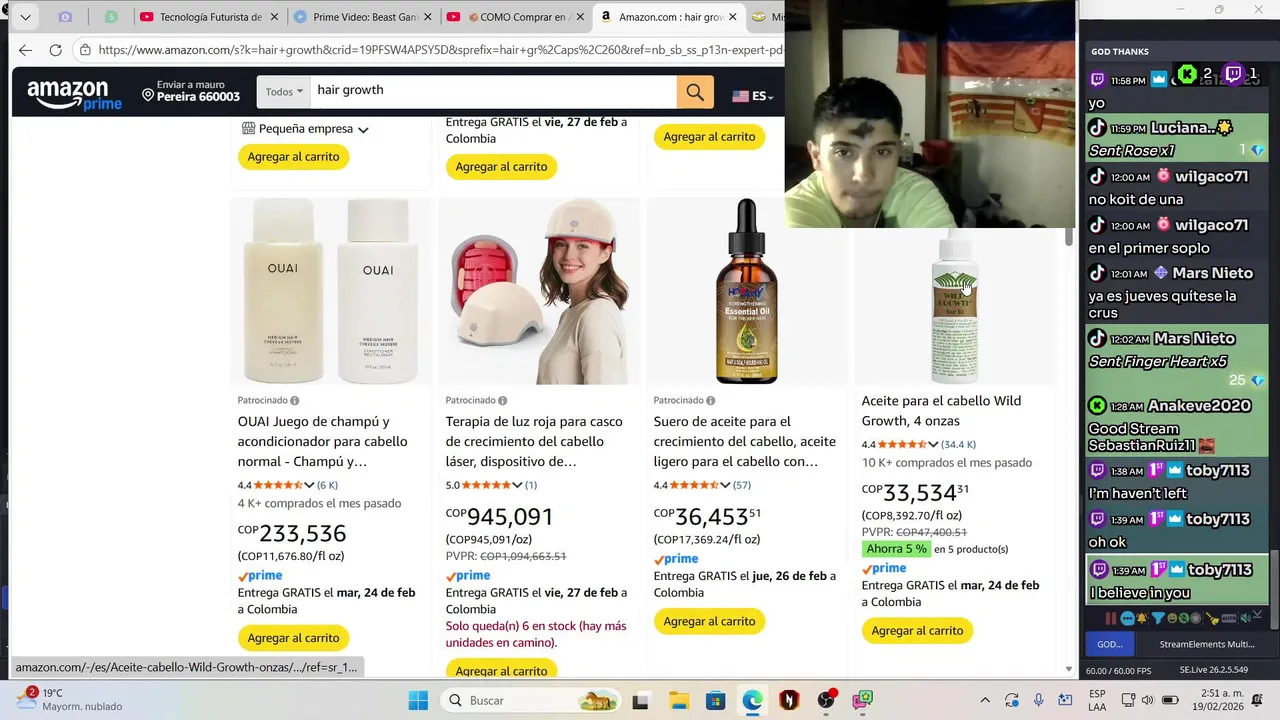Click the orange Amazon search magnifier button
The height and width of the screenshot is (720, 1280).
pyautogui.click(x=695, y=92)
